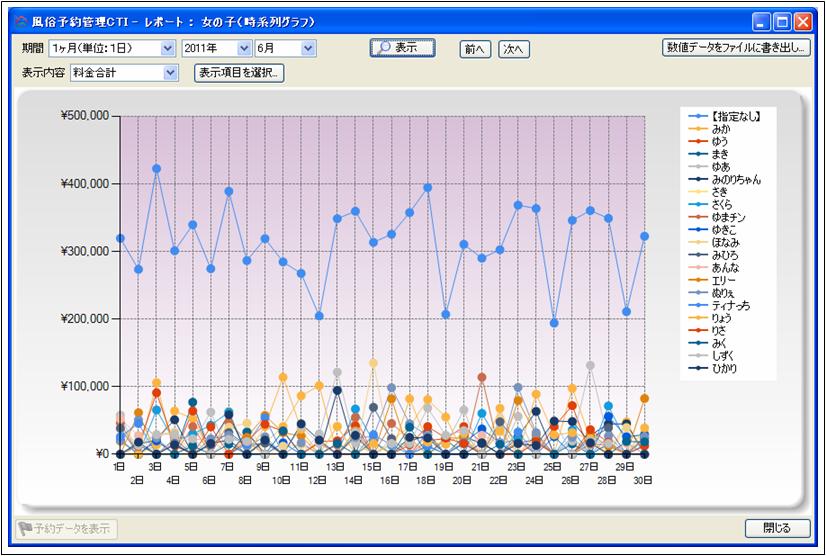Viewport: 826px width, 556px height.
Task: Click the ゆまチン legend entry
Action: pyautogui.click(x=728, y=217)
